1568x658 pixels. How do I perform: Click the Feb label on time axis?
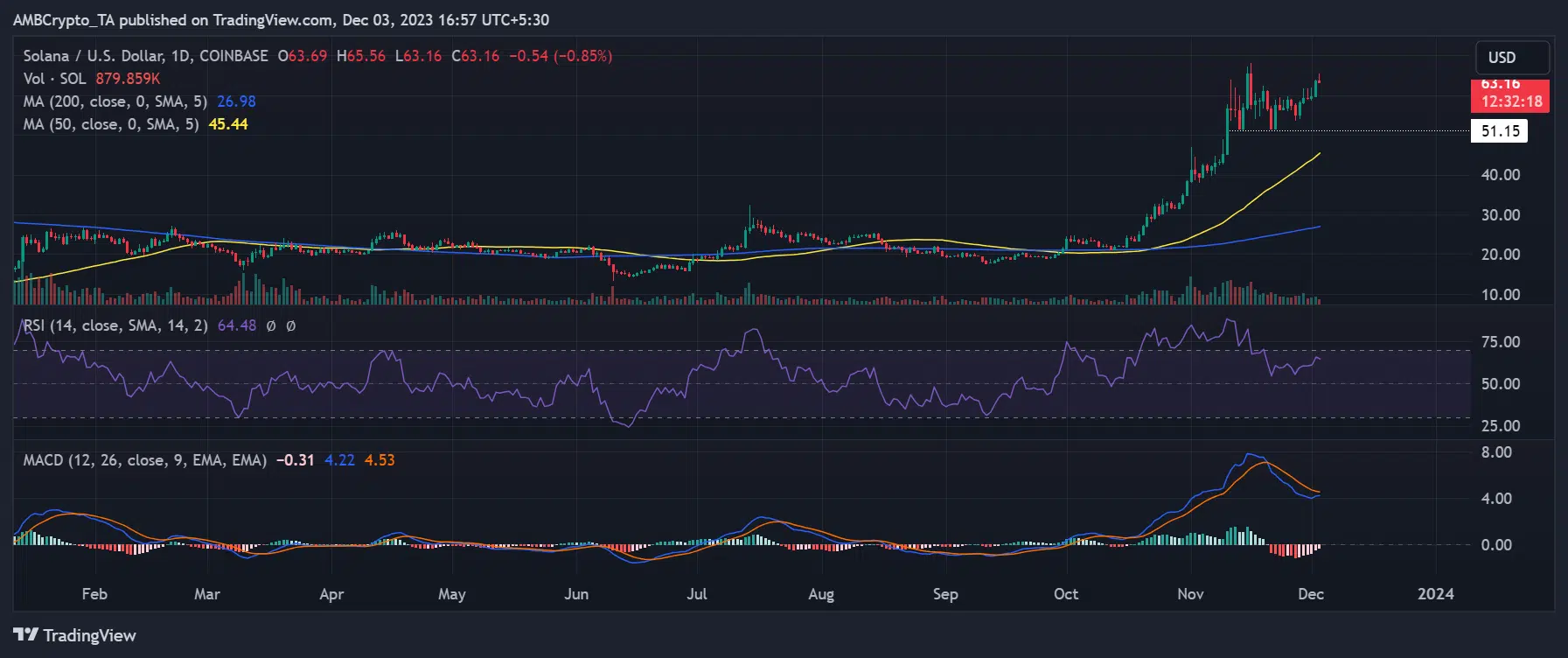(x=94, y=594)
